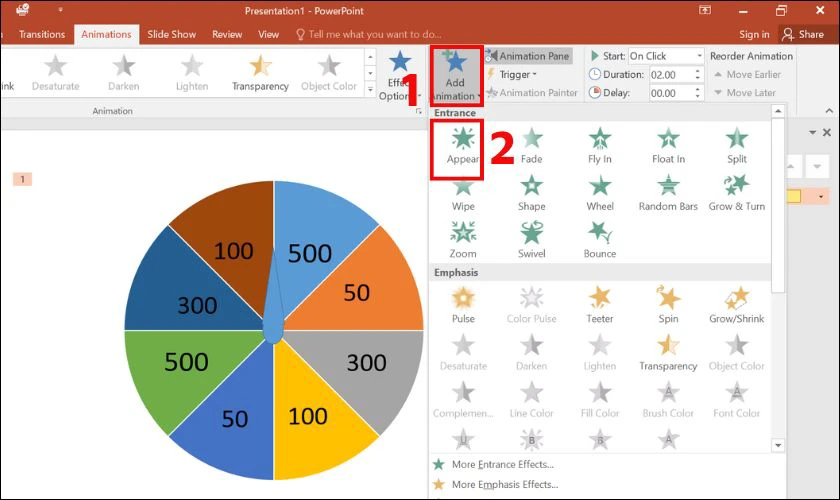Image resolution: width=840 pixels, height=500 pixels.
Task: Select the Appear entrance animation
Action: coord(462,145)
